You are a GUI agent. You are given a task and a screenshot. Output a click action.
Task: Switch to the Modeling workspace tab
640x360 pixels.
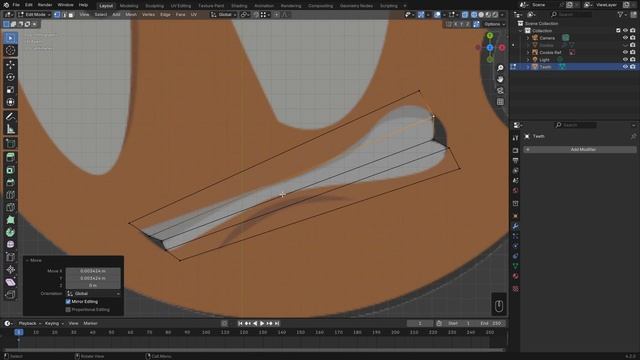point(129,6)
